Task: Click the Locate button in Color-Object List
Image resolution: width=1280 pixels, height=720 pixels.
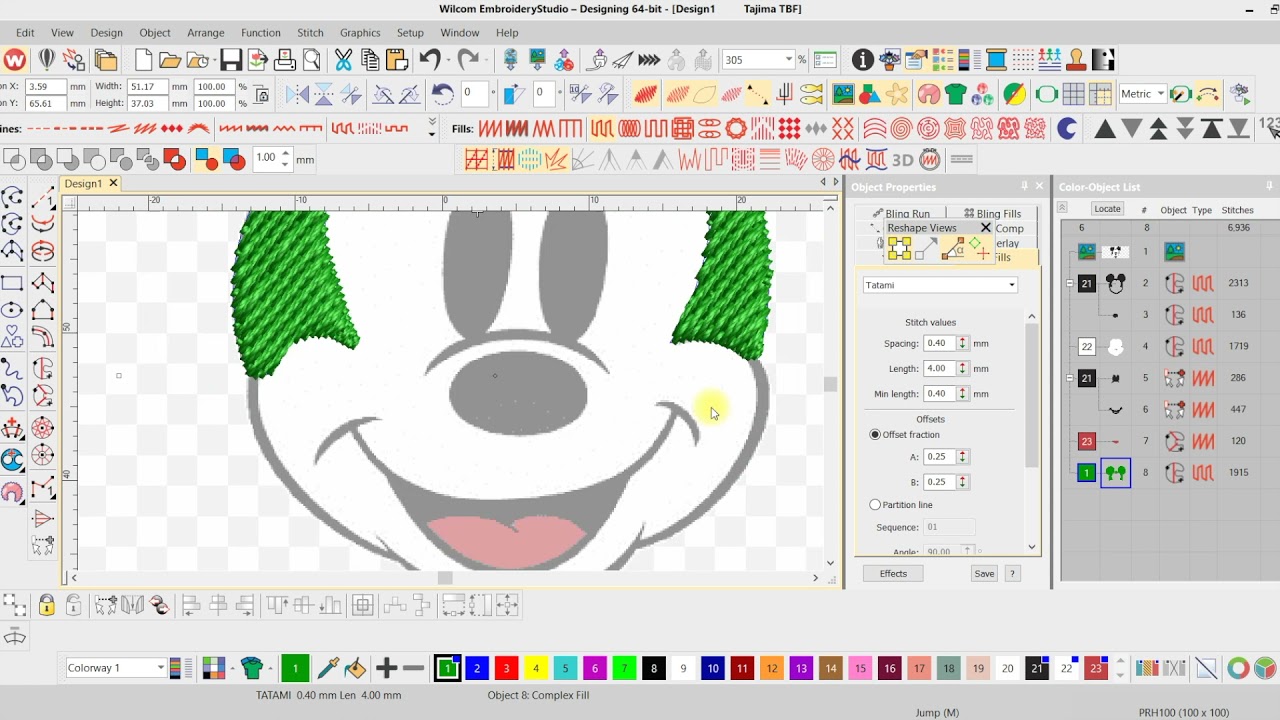Action: [1107, 209]
